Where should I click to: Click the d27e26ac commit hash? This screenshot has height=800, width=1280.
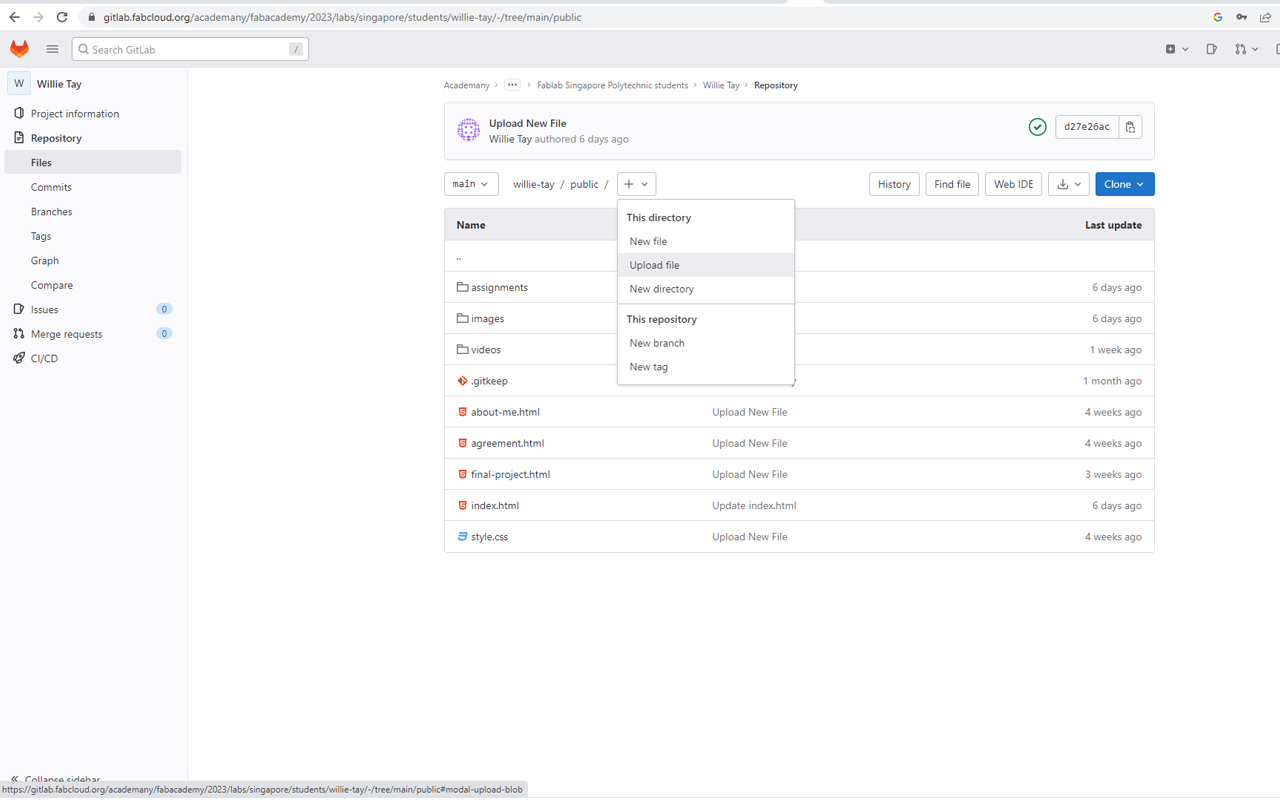point(1087,127)
